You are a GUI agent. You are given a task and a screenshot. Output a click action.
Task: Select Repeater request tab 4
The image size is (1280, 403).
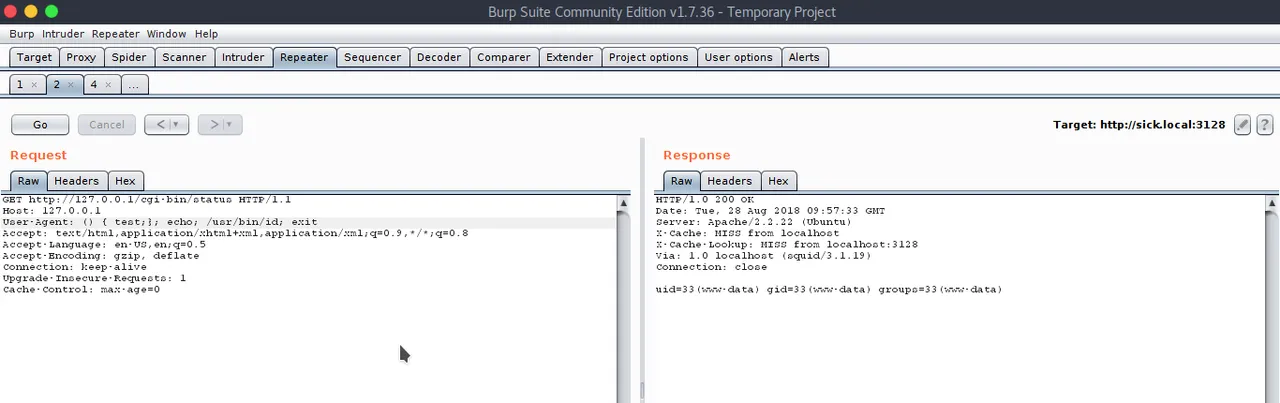[94, 85]
